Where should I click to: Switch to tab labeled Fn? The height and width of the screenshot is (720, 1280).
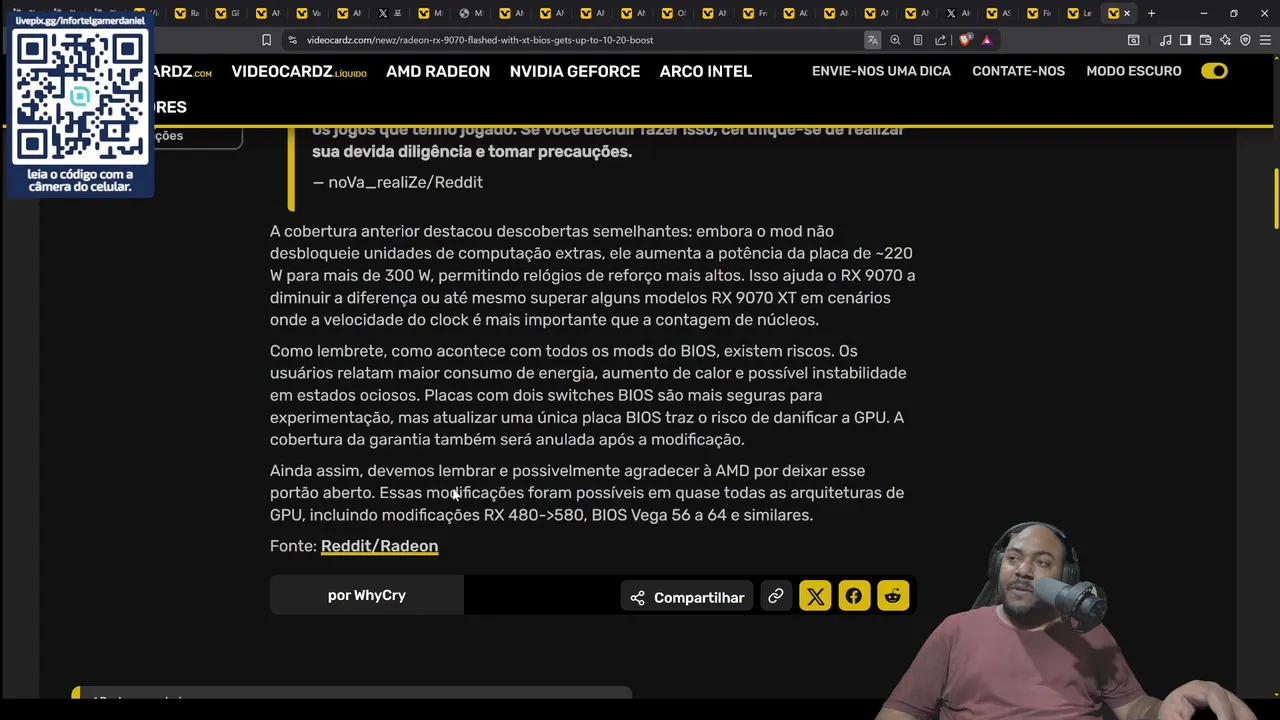click(x=757, y=13)
